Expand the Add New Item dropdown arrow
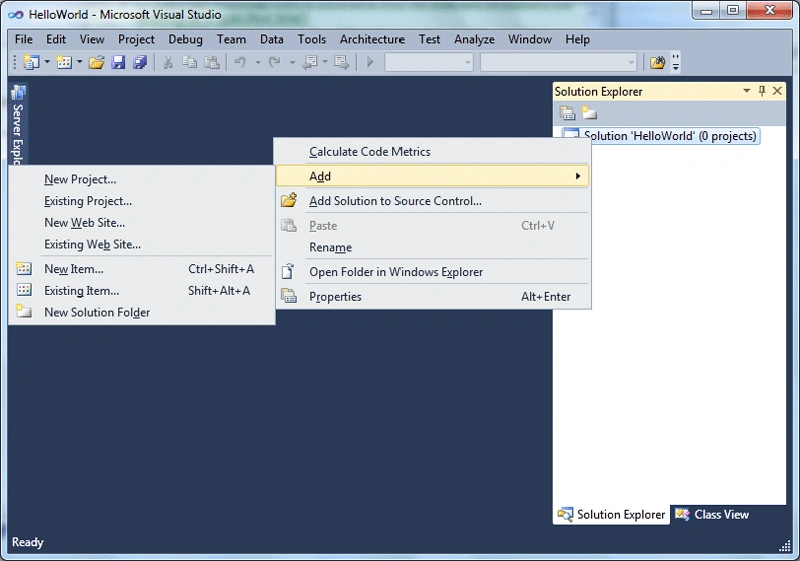 coord(80,62)
